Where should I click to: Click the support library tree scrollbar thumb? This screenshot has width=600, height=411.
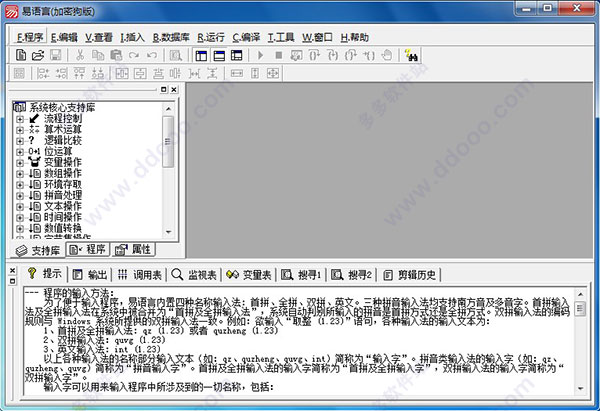[168, 141]
